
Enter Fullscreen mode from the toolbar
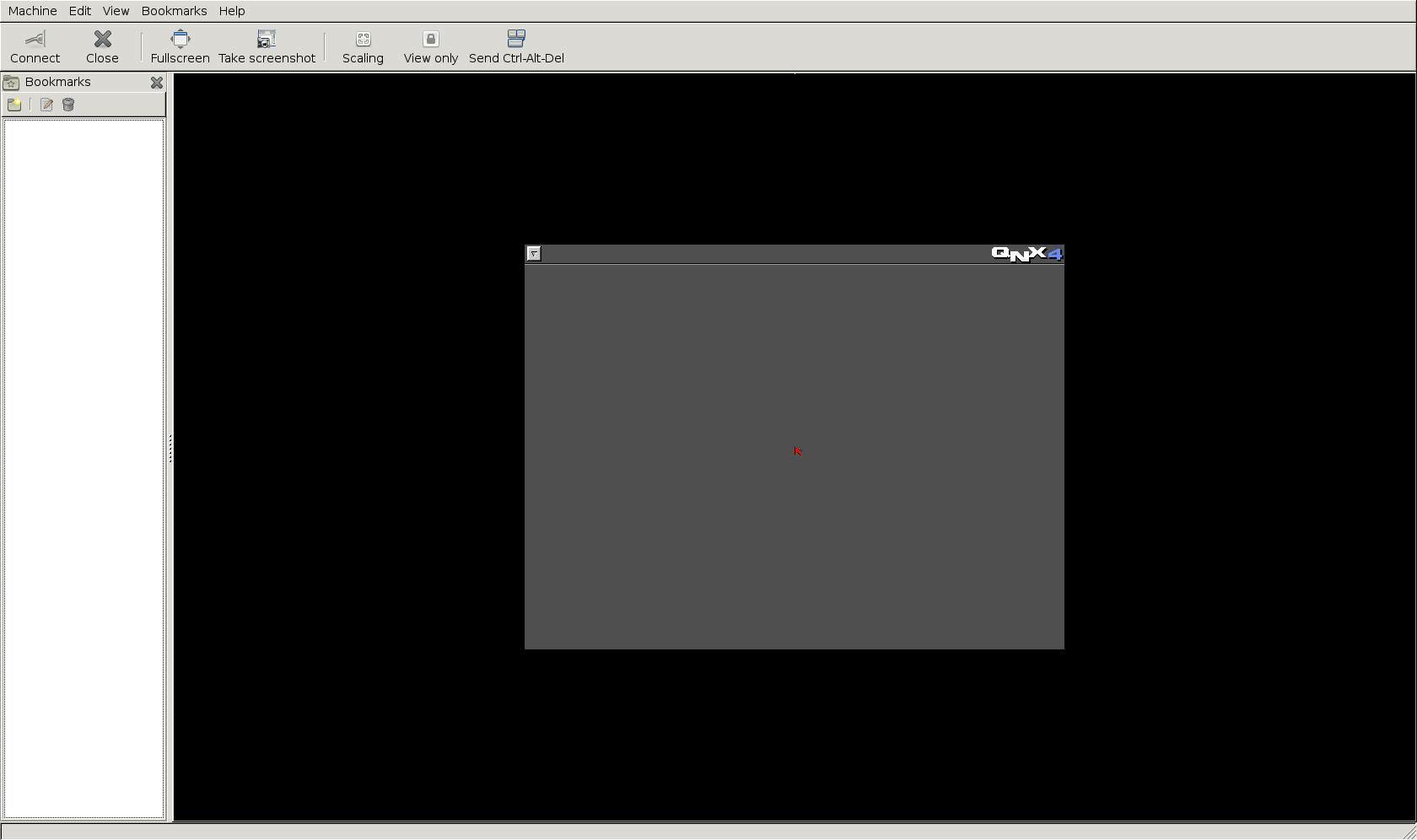pyautogui.click(x=180, y=46)
